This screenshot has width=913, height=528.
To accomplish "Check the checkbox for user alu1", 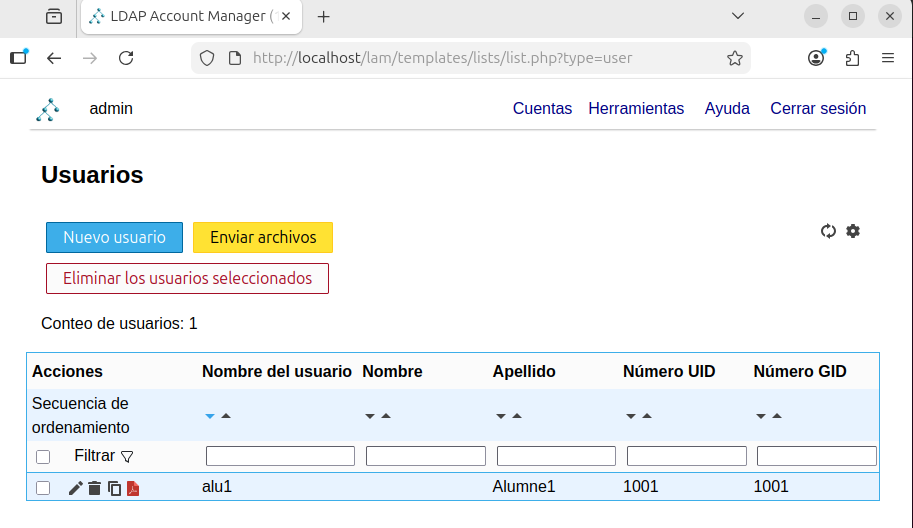I will point(43,488).
